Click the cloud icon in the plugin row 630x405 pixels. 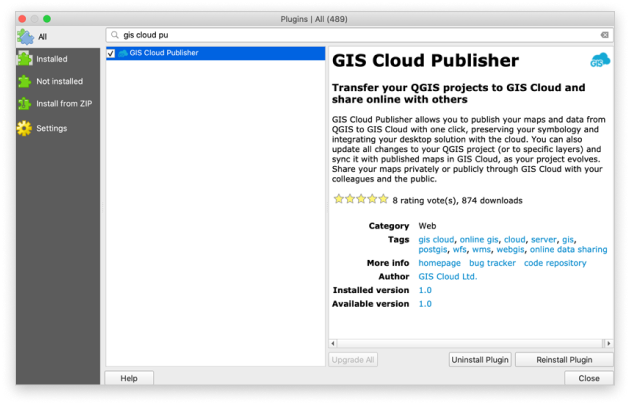point(123,53)
